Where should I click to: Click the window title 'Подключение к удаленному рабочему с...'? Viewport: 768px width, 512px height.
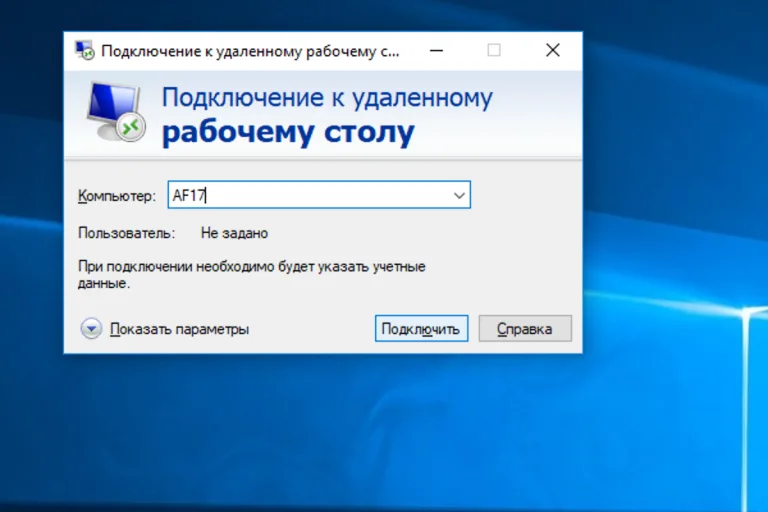coord(250,51)
